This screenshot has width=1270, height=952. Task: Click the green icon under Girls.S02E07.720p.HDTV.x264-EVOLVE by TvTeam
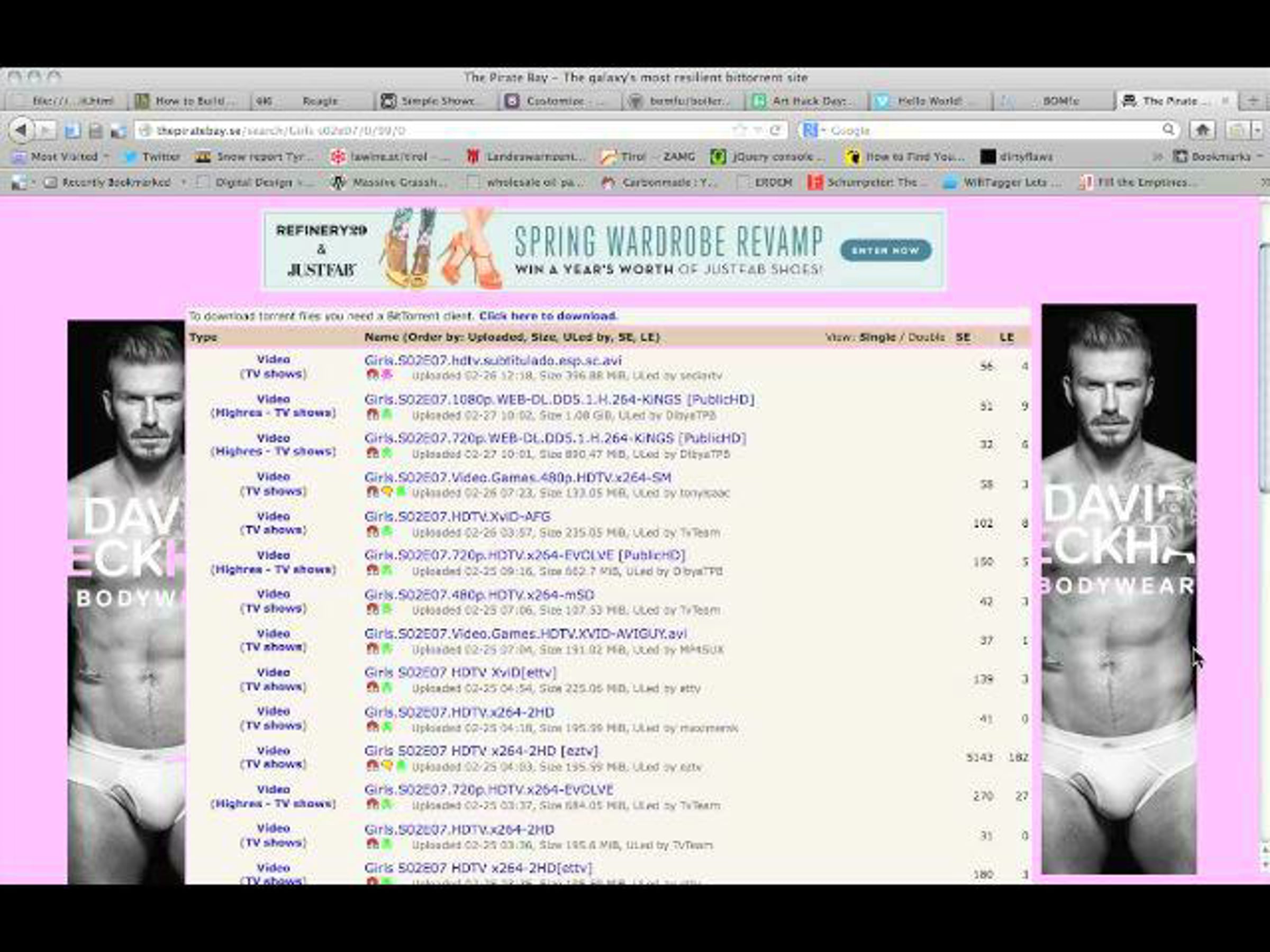[387, 805]
